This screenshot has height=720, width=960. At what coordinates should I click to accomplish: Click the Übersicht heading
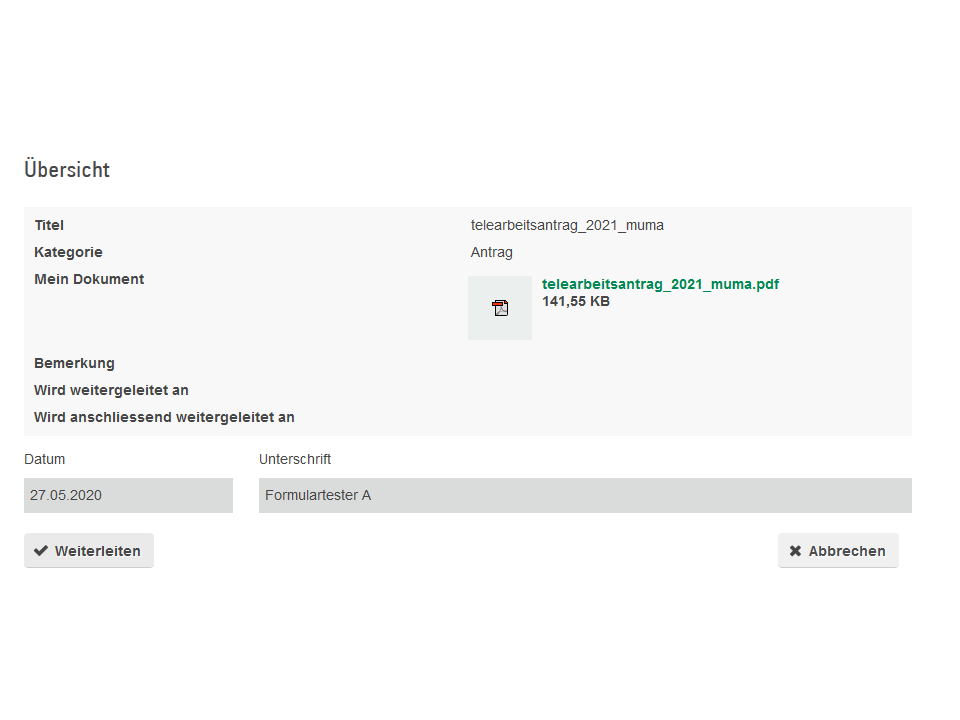tap(67, 170)
